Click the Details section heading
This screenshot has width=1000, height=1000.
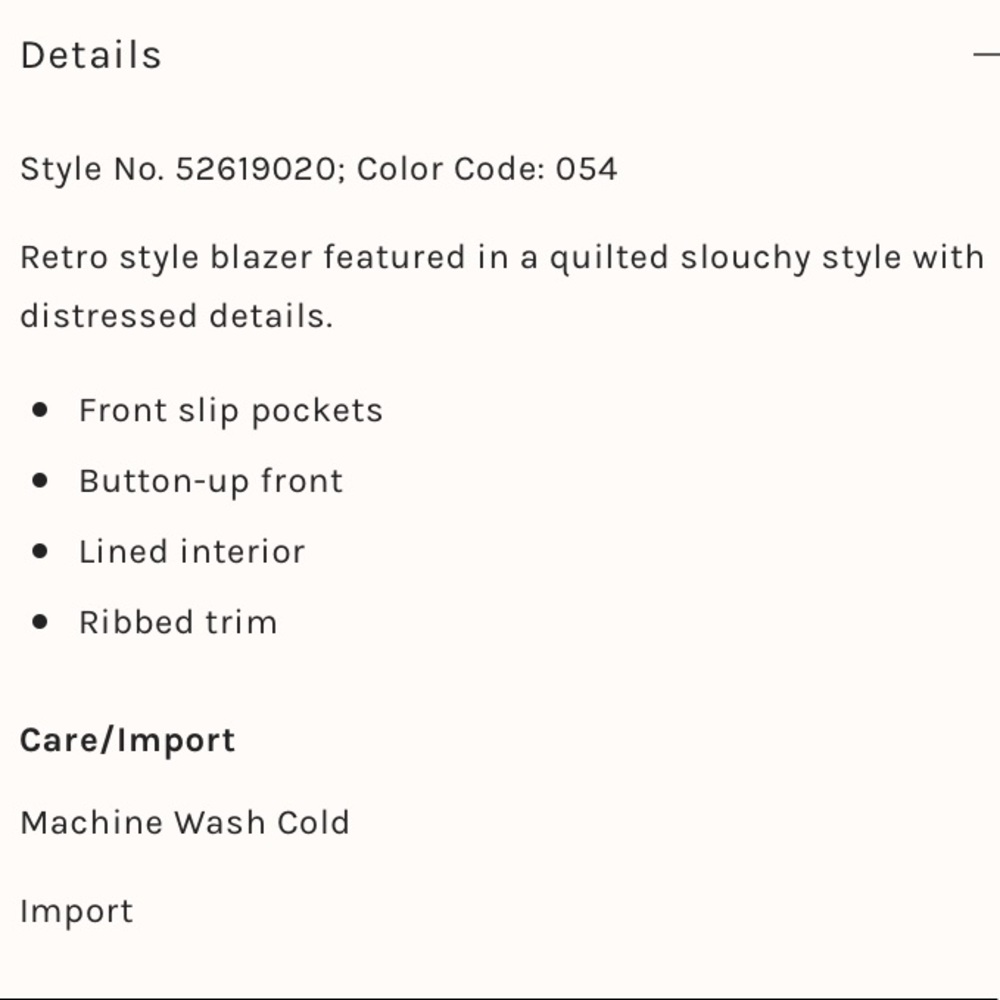pos(91,55)
